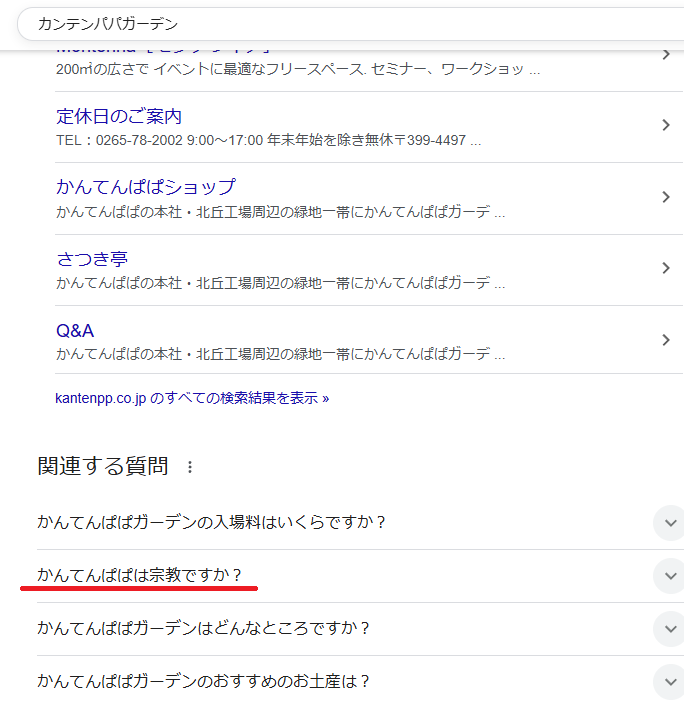Open the さつき亭 sitelink
Image resolution: width=684 pixels, height=708 pixels.
coord(92,259)
